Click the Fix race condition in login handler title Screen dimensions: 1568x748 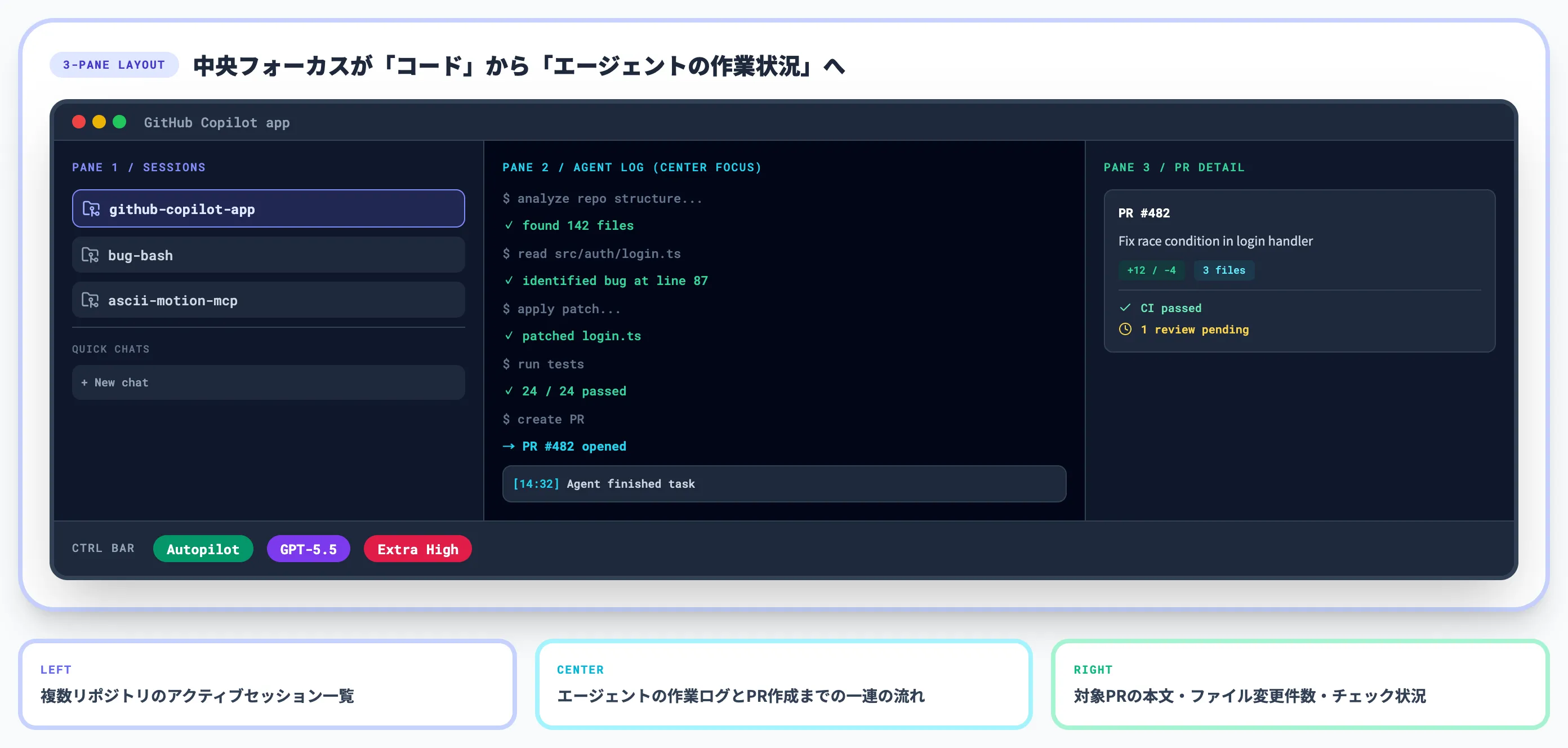click(x=1215, y=241)
